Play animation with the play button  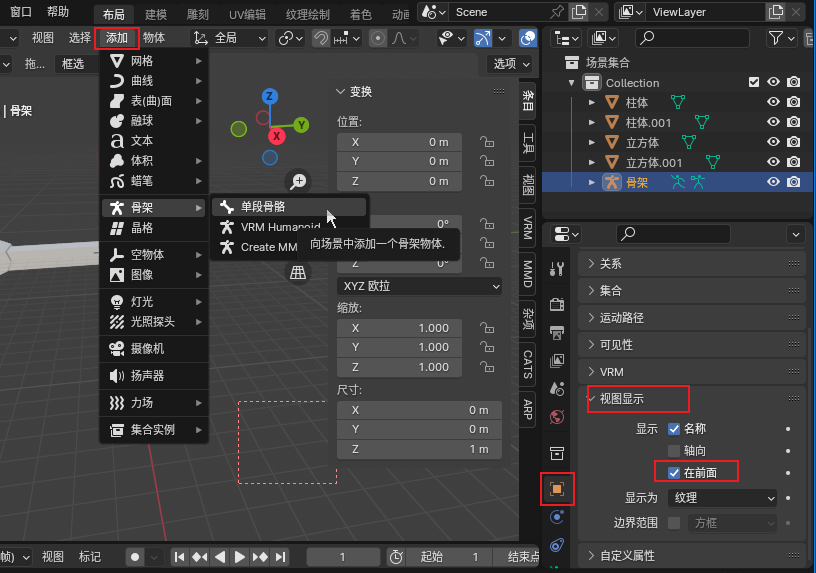[x=239, y=557]
